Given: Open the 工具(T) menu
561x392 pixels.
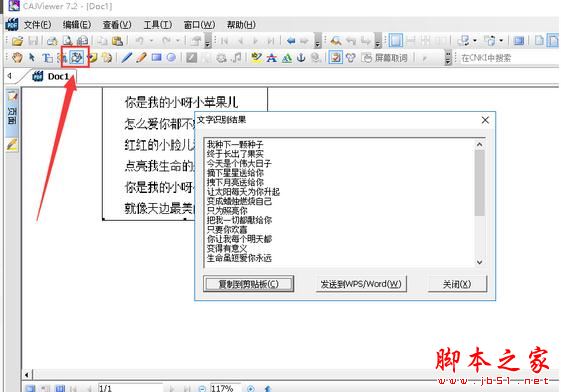Looking at the screenshot, I should 158,25.
